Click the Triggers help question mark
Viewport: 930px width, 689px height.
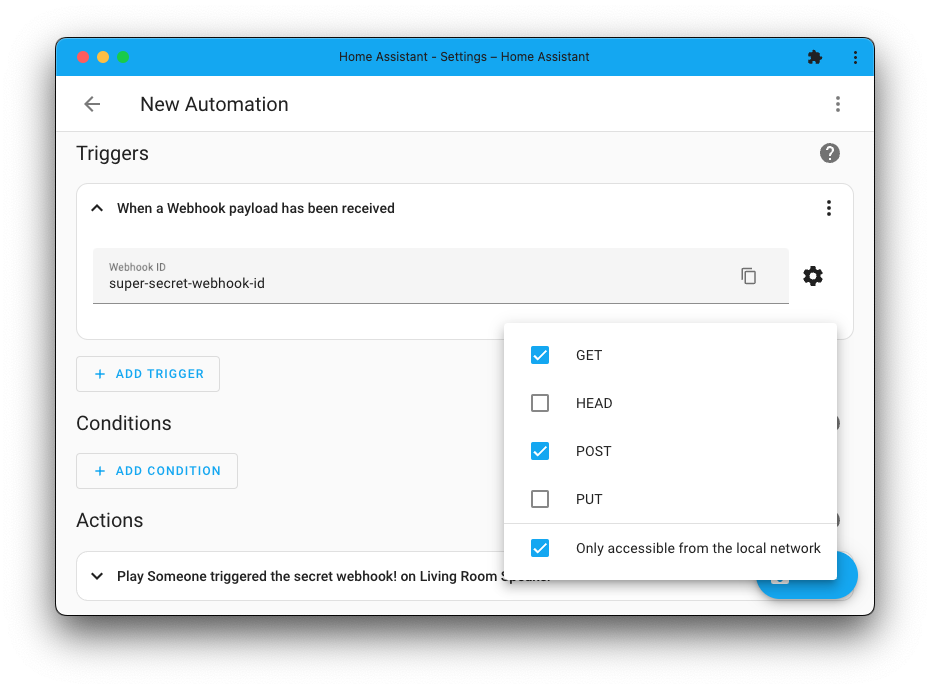click(829, 153)
